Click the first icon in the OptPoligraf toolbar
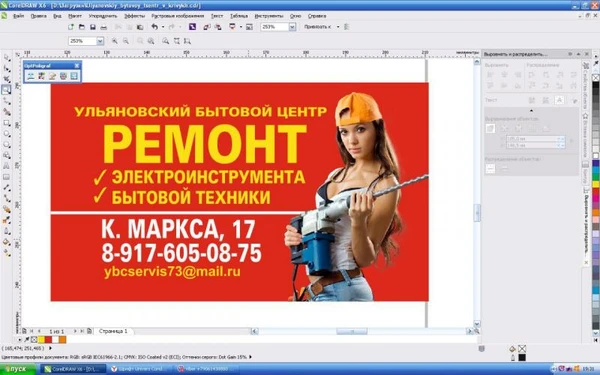 pyautogui.click(x=31, y=76)
